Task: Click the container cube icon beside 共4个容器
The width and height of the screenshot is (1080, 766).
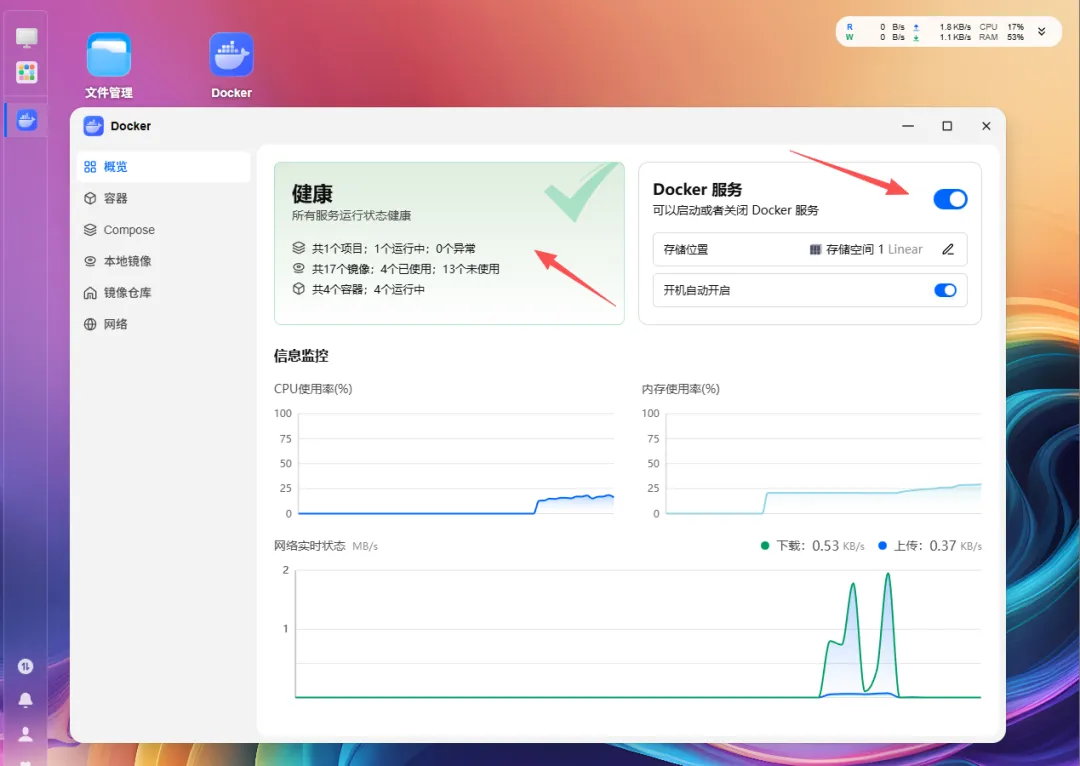Action: [298, 289]
